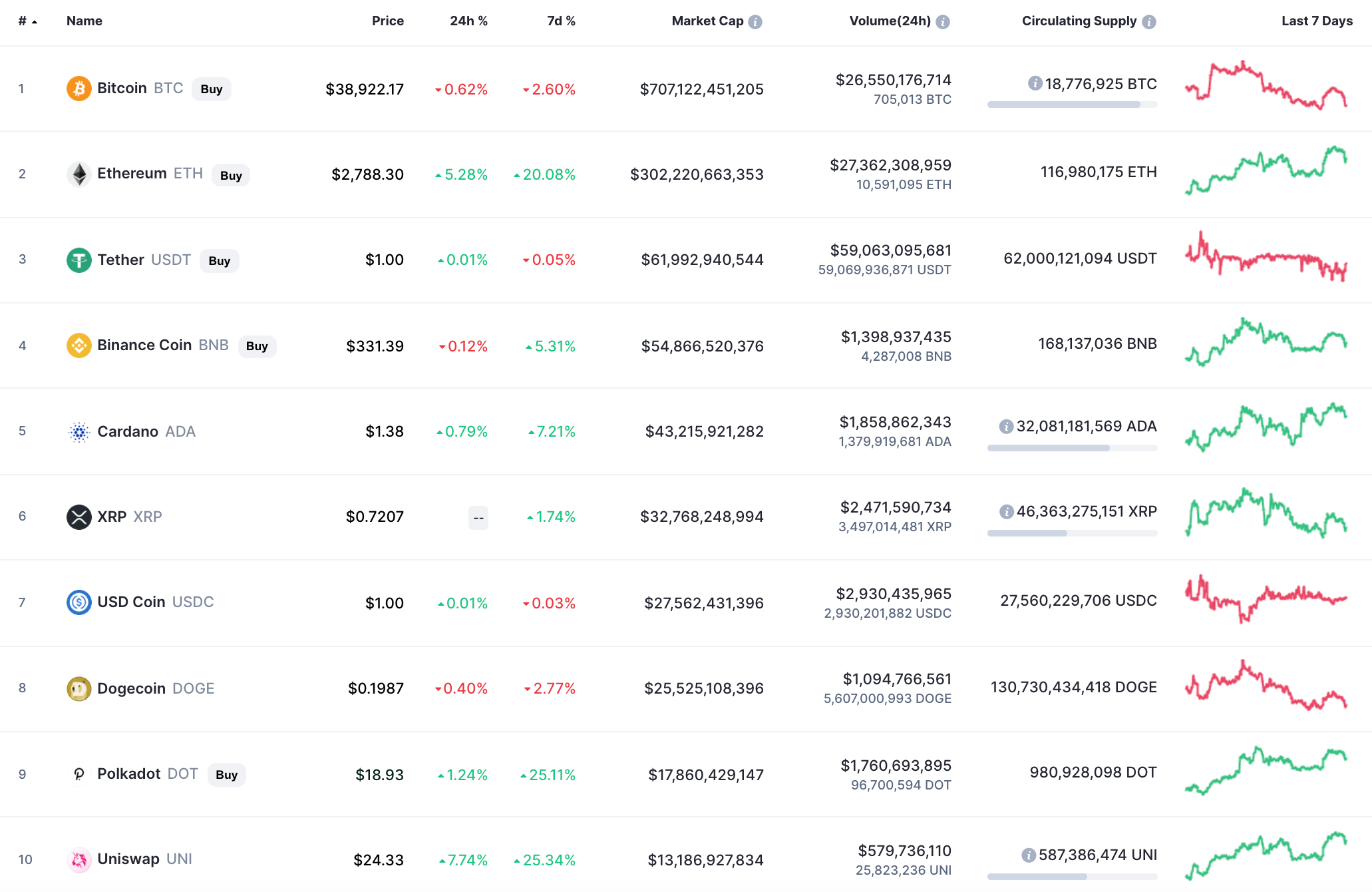Click the Buy button for Binance Coin
Screen dimensions: 1372x892
pos(257,346)
